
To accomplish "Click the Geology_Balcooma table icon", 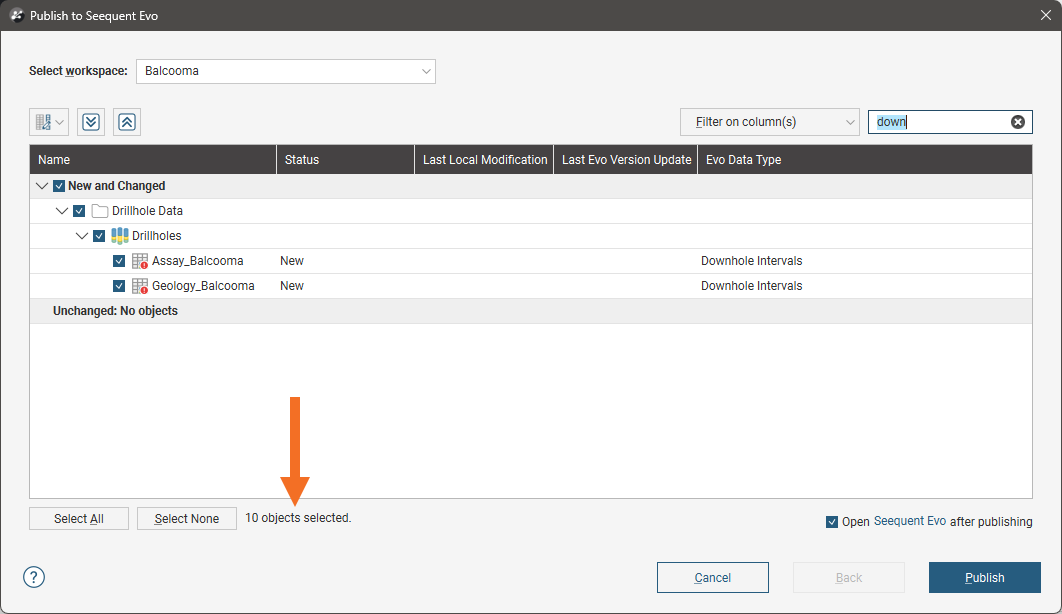I will pos(140,286).
